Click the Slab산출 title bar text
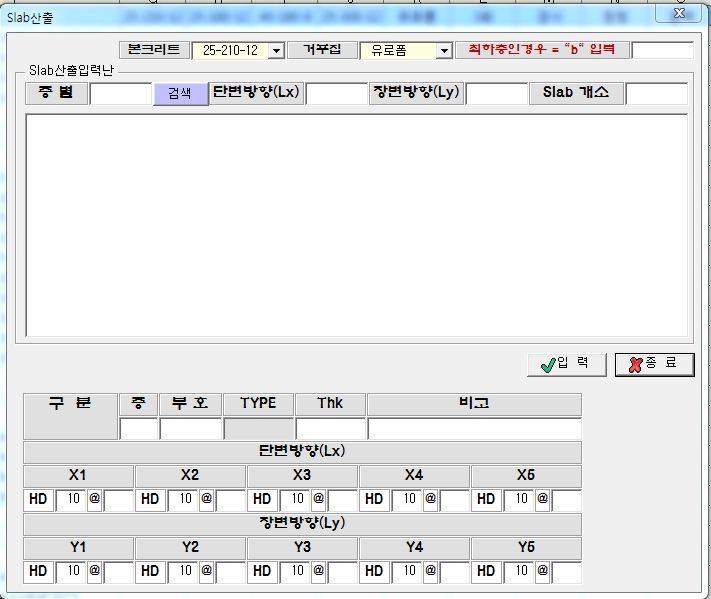 click(x=30, y=18)
